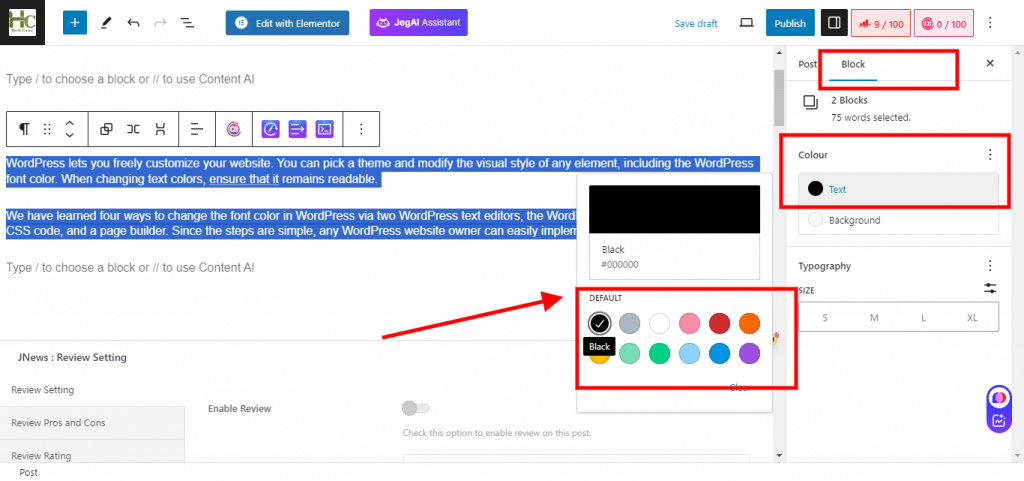Click the purple JegAI terminal icon

tap(324, 129)
